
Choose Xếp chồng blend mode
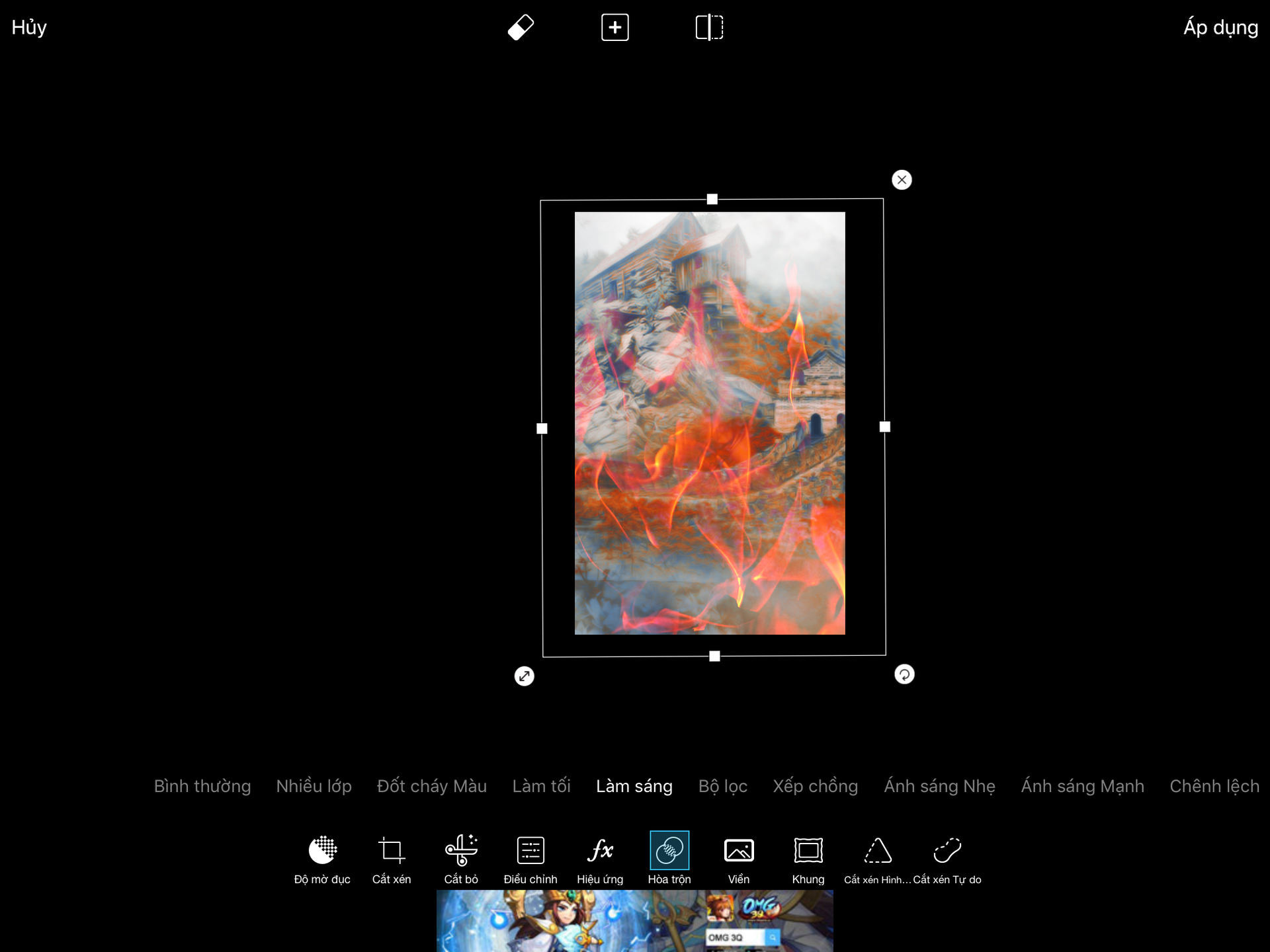pos(816,786)
